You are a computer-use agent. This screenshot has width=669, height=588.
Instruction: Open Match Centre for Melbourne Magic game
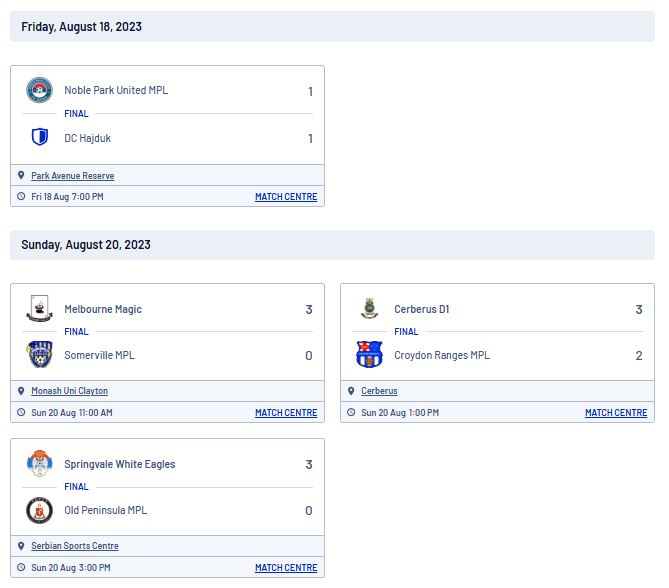(x=286, y=413)
